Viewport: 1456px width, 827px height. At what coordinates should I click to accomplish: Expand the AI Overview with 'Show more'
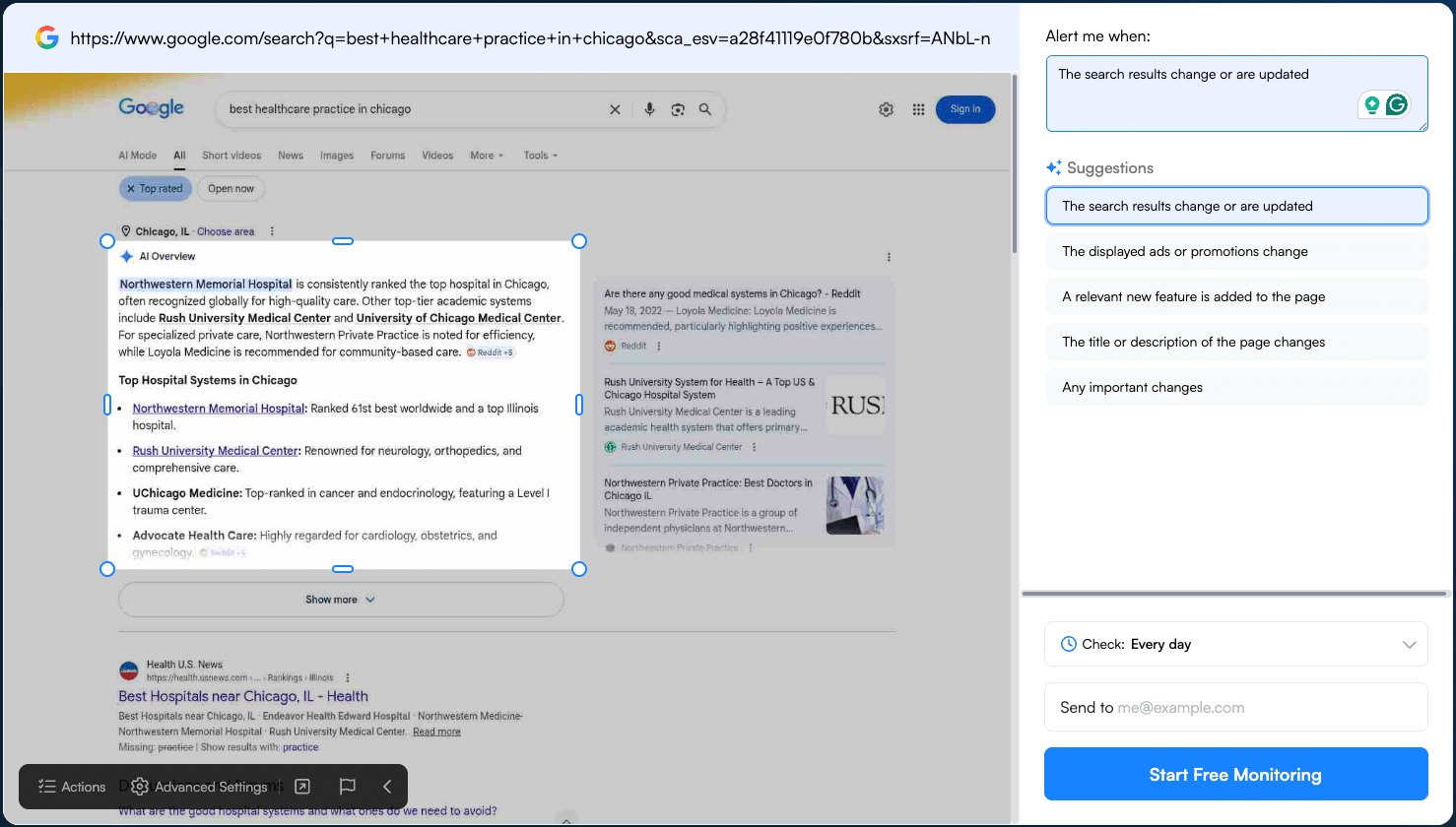click(341, 599)
